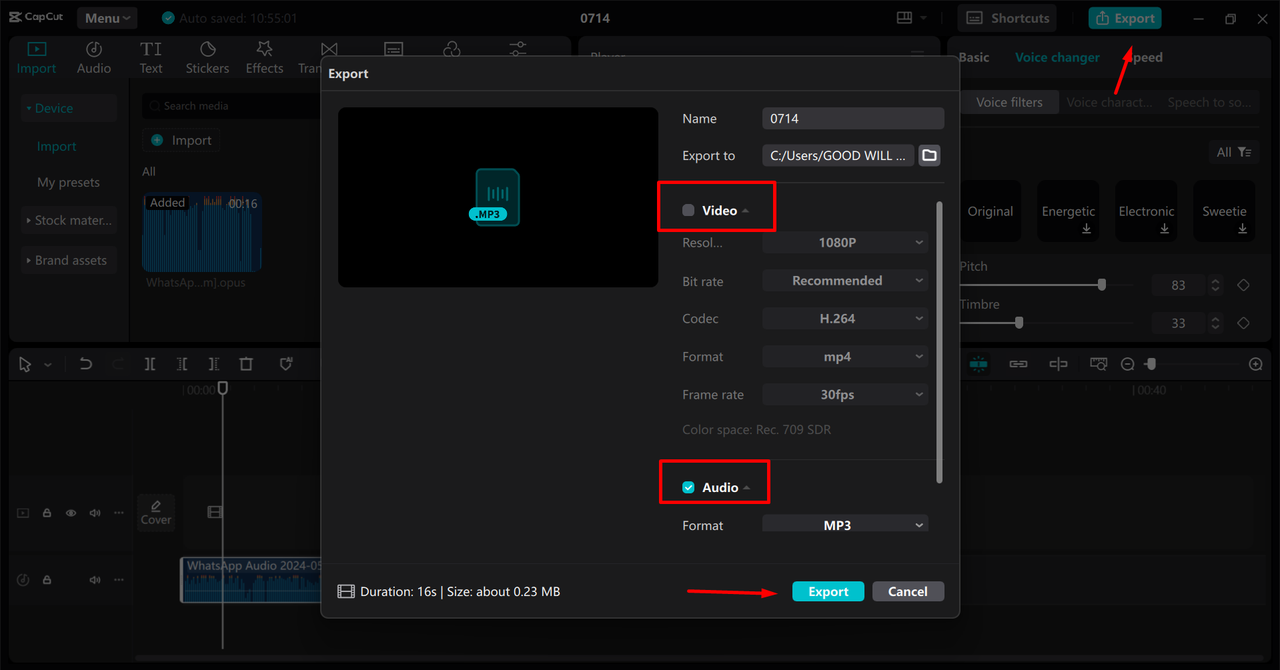Click the Timbre slider handle

(x=1019, y=323)
